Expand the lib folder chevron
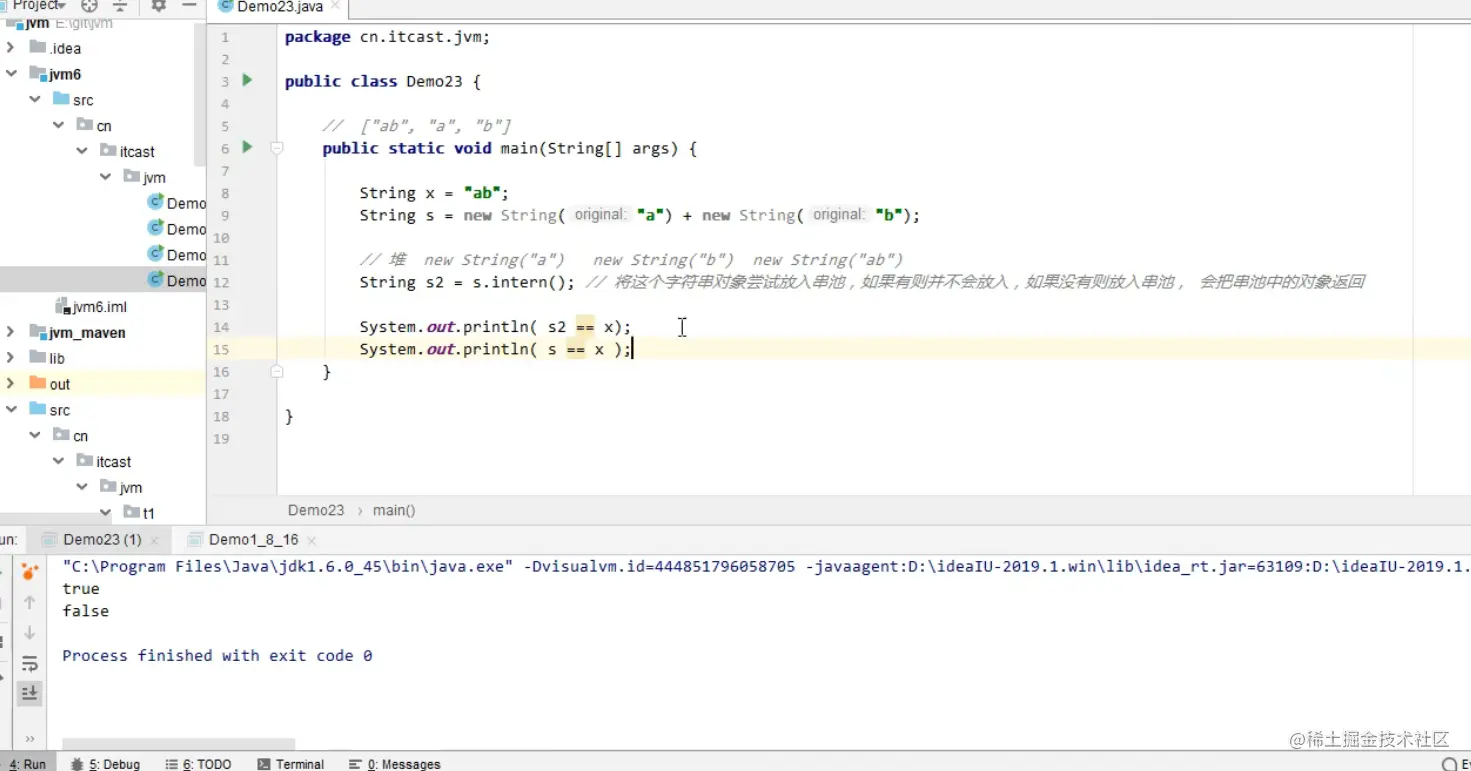Image resolution: width=1471 pixels, height=771 pixels. tap(11, 357)
